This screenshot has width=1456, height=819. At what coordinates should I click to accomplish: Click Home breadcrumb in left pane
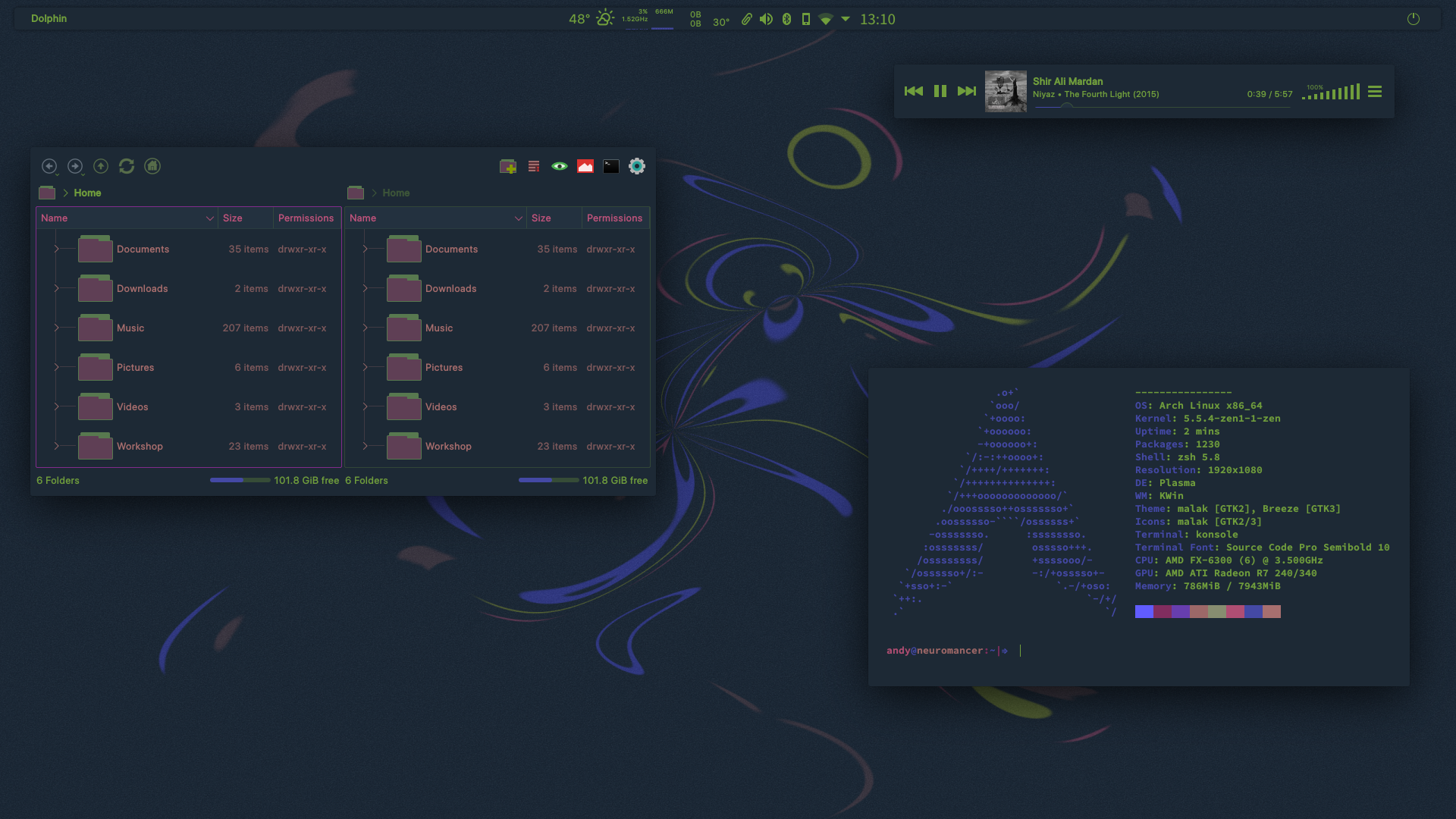pyautogui.click(x=87, y=193)
